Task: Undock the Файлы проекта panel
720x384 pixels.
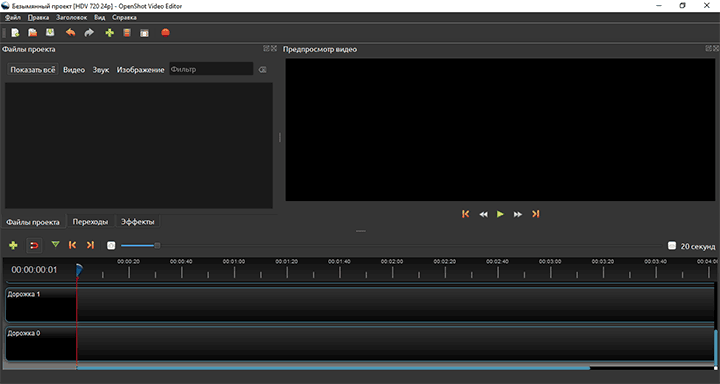Action: pos(266,48)
